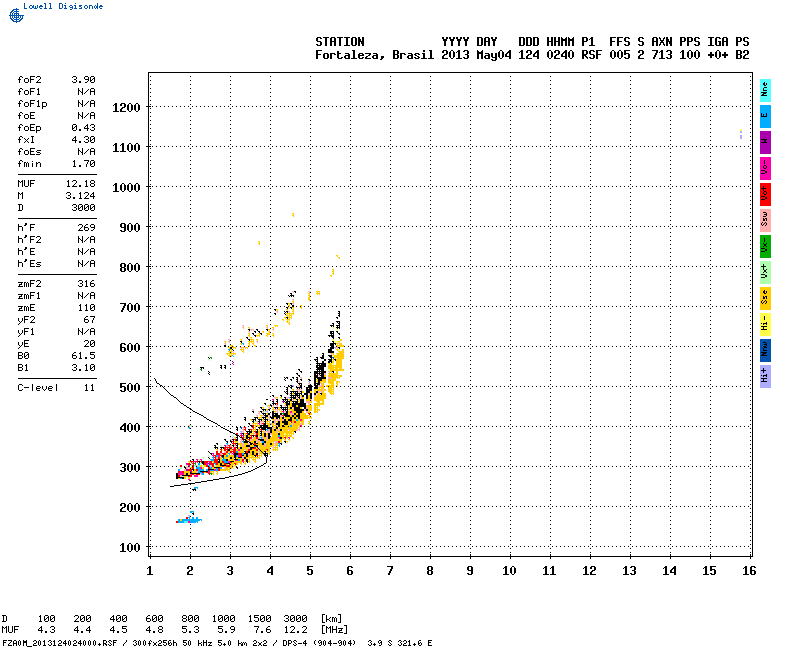Click the 1200 km height axis label
Image resolution: width=800 pixels, height=650 pixels.
pos(126,108)
